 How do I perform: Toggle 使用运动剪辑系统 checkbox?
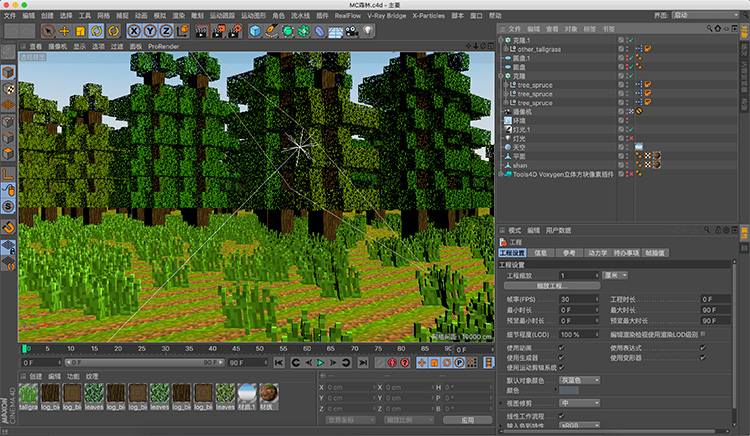561,367
